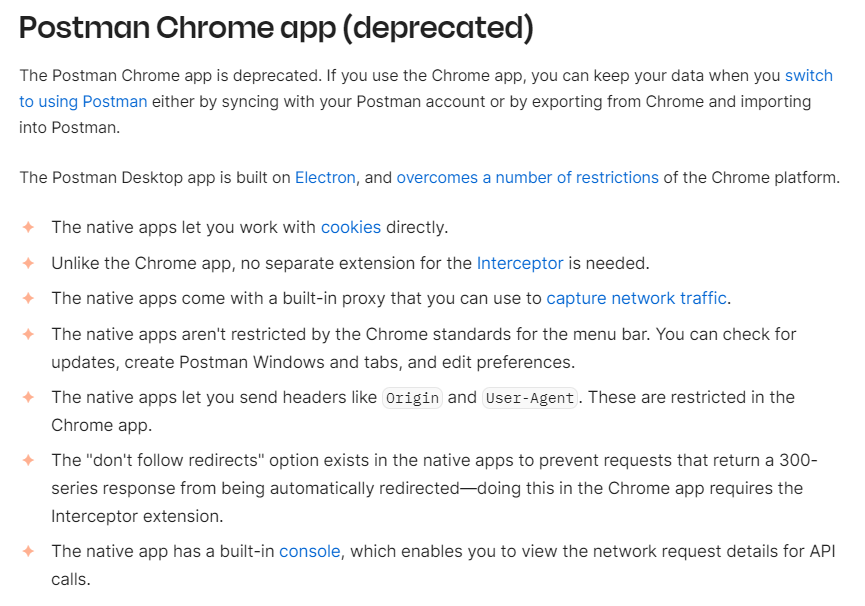The image size is (865, 606).
Task: Click the star bullet beside menu bar item
Action: tap(28, 334)
